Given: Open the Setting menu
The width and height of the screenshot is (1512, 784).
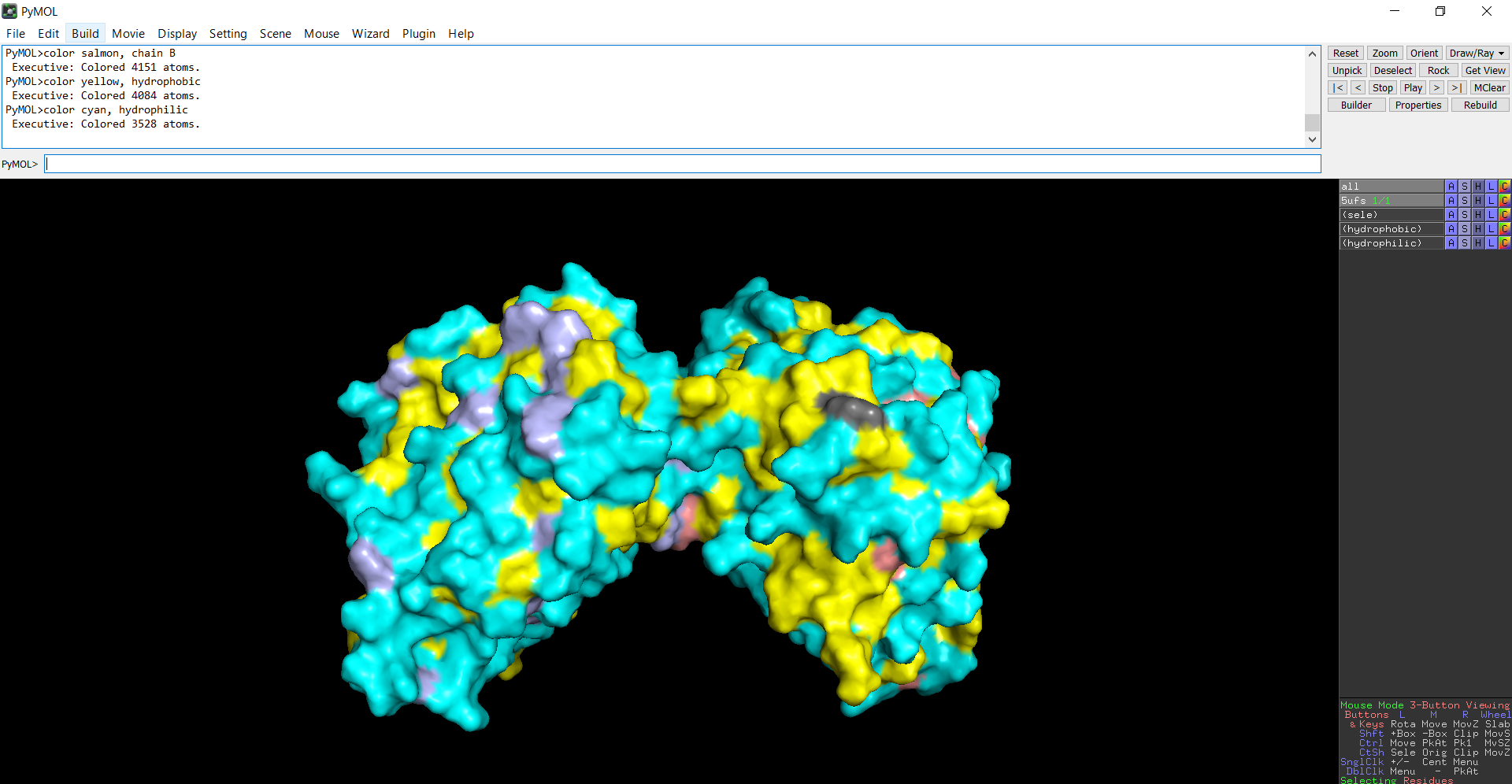Looking at the screenshot, I should [228, 34].
